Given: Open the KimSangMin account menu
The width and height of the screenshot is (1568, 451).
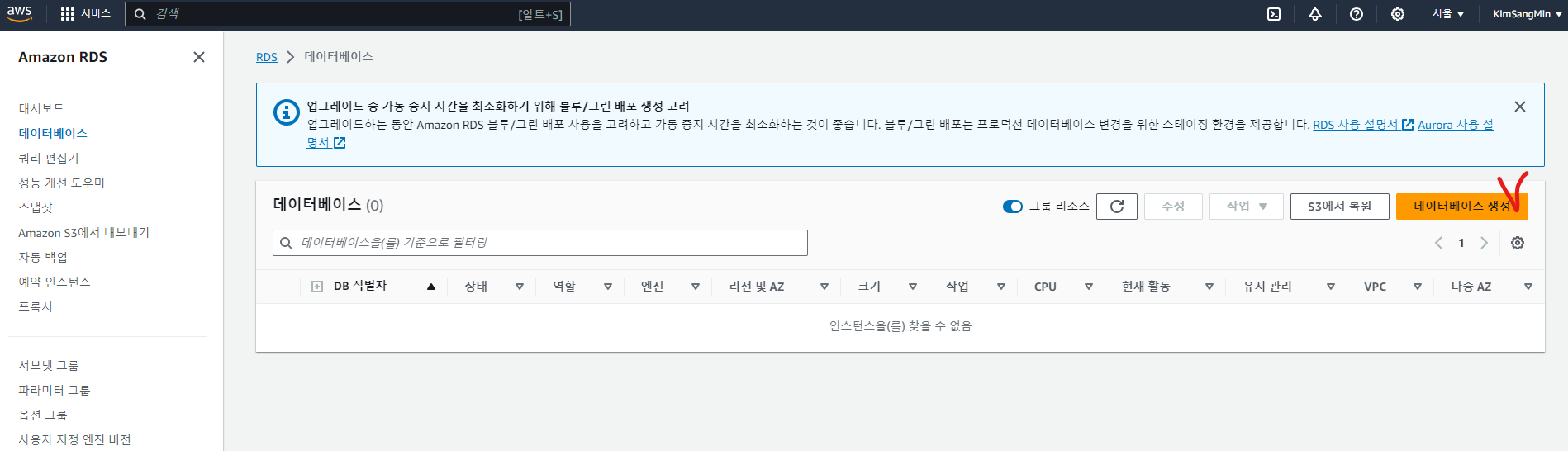Looking at the screenshot, I should (1528, 14).
